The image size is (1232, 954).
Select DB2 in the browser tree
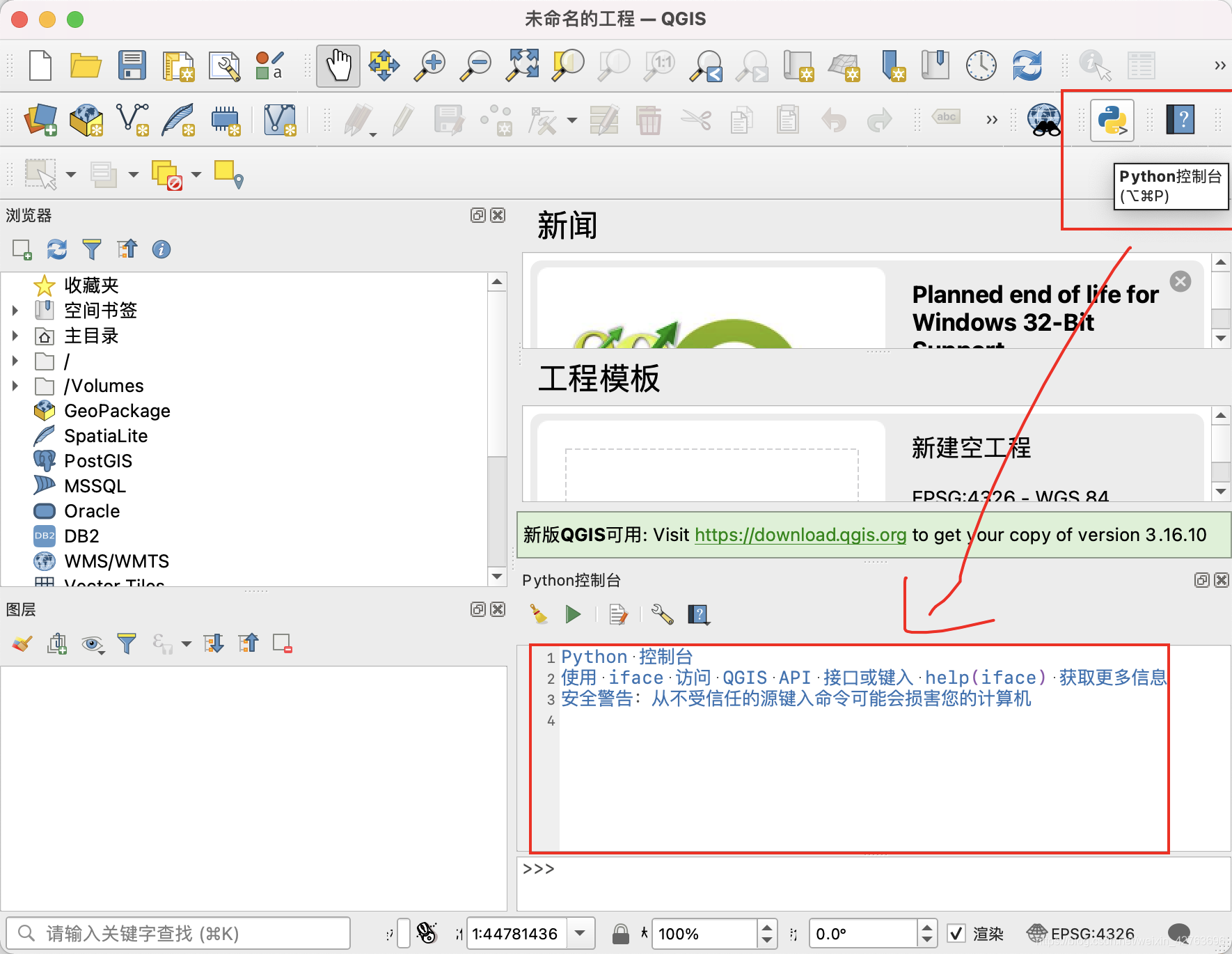click(81, 536)
